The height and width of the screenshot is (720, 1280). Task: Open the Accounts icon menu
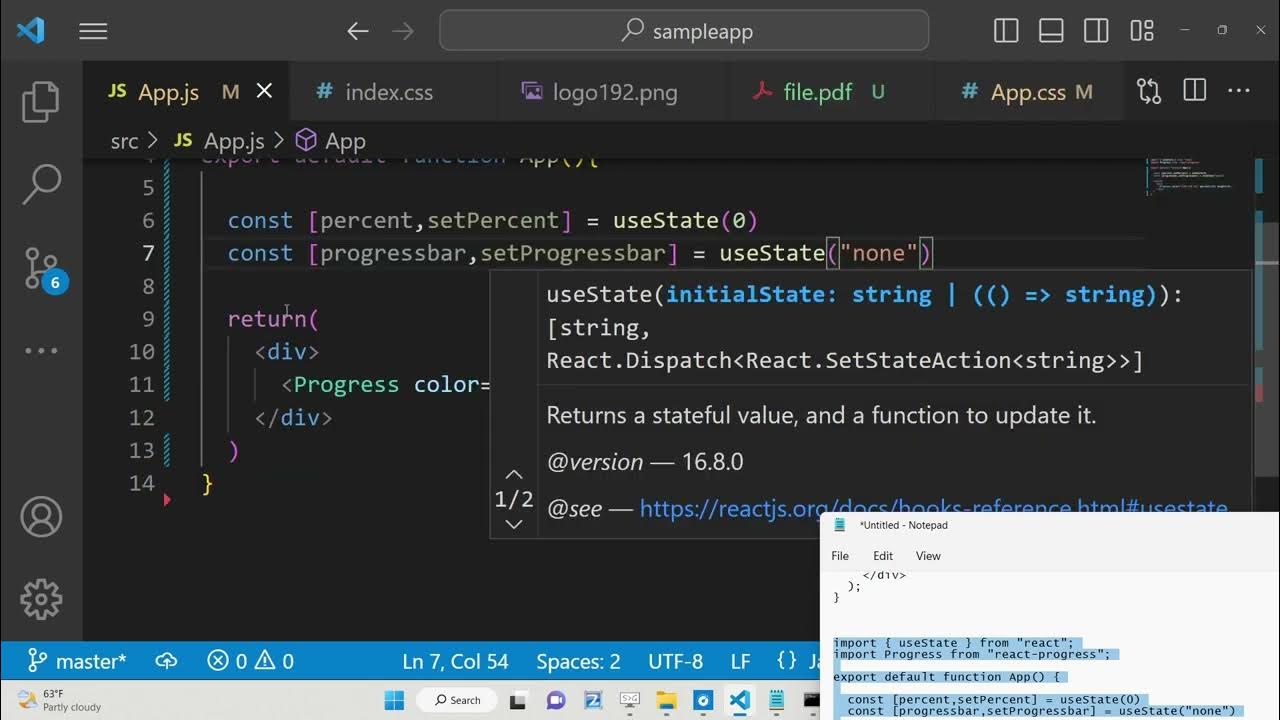(x=41, y=517)
